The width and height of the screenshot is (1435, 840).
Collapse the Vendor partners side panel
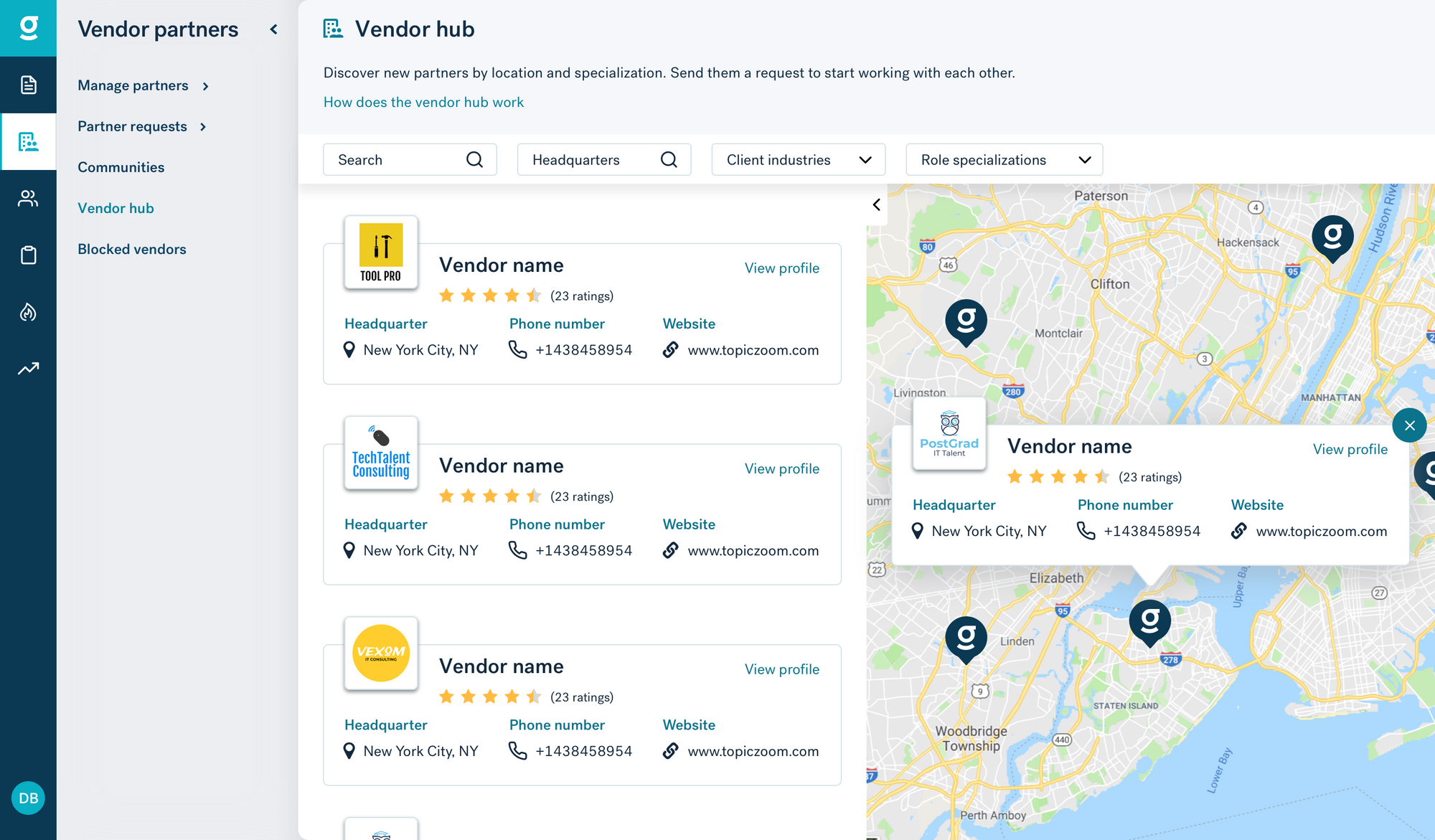pyautogui.click(x=273, y=29)
